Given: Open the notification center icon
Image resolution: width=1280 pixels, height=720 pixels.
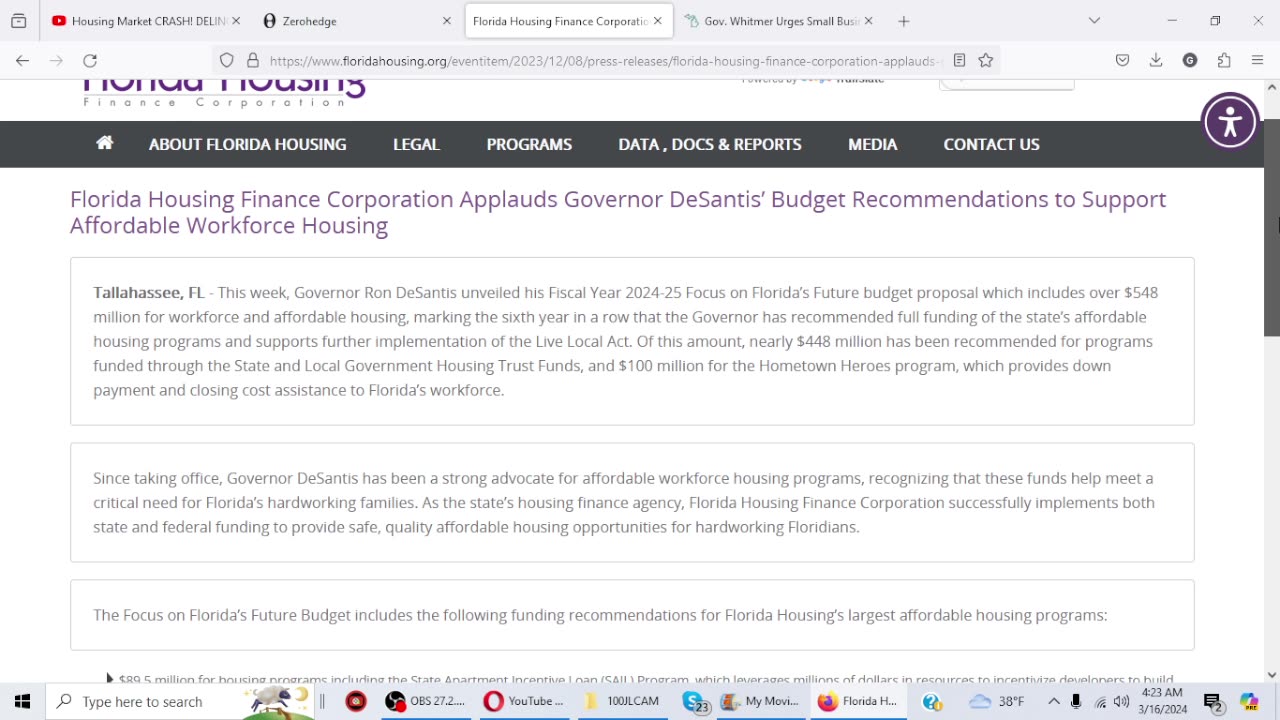Looking at the screenshot, I should coord(1213,701).
